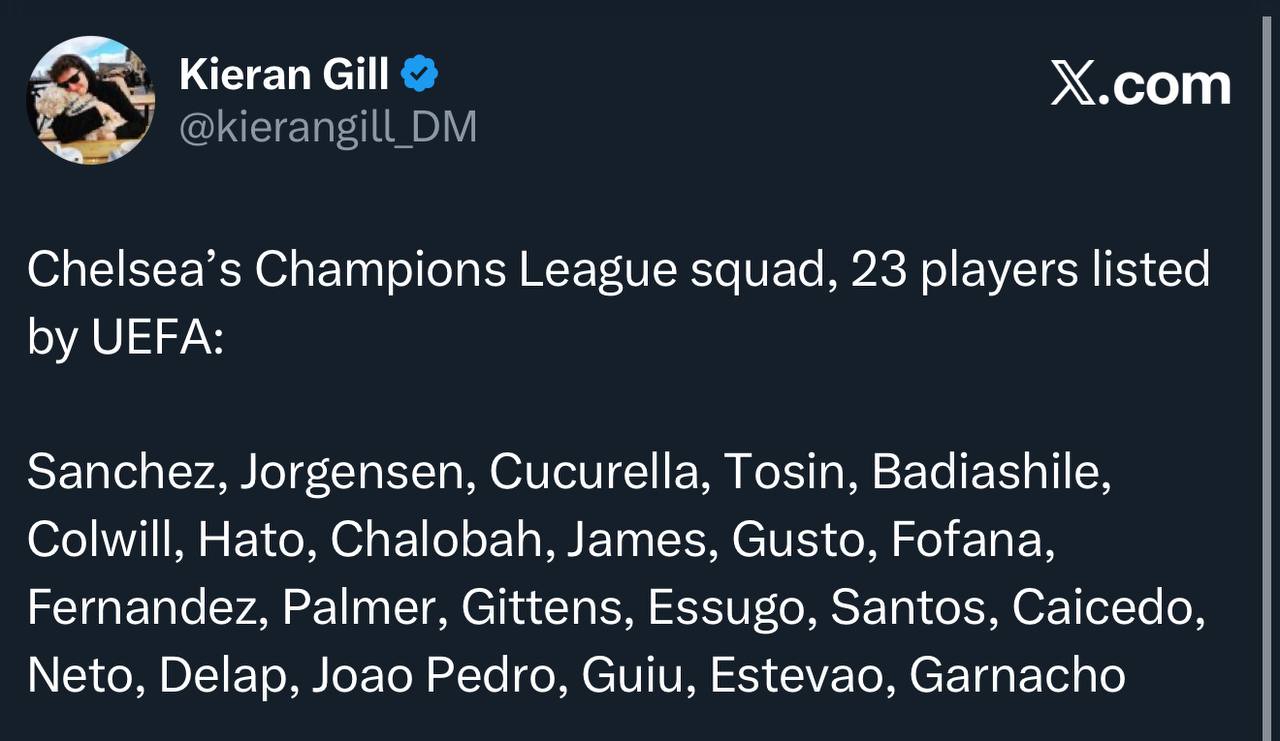This screenshot has width=1280, height=741.
Task: Click Kieran Gill's profile picture
Action: (x=90, y=100)
